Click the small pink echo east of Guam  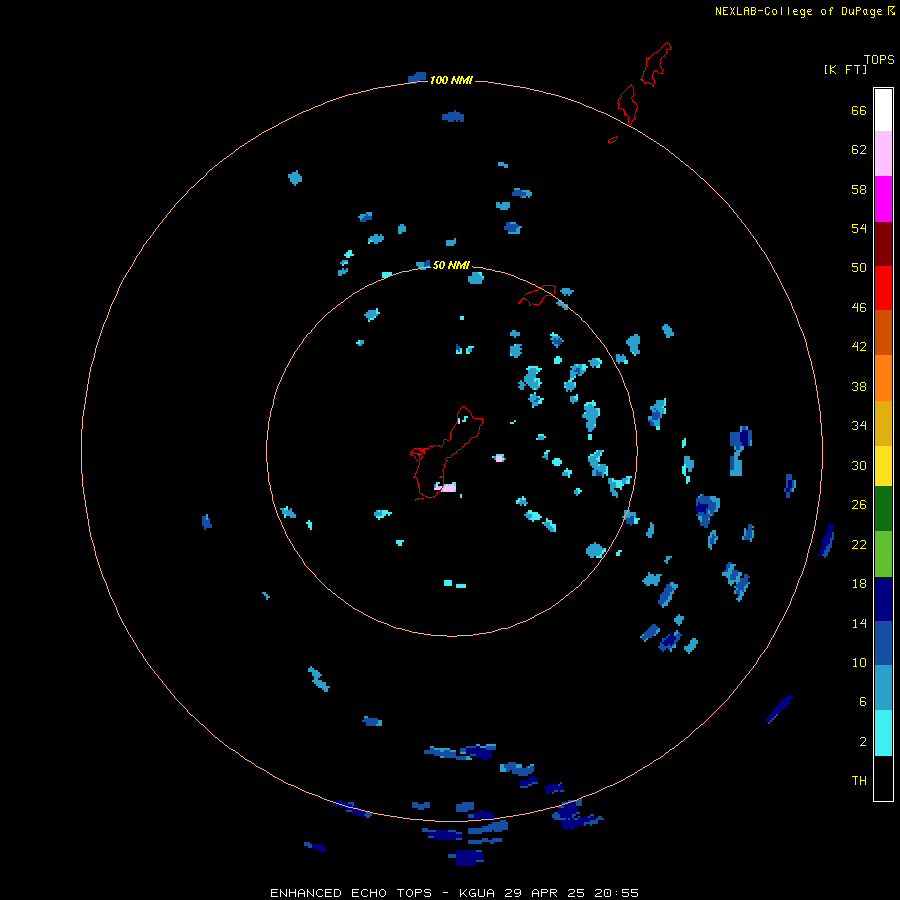point(499,458)
